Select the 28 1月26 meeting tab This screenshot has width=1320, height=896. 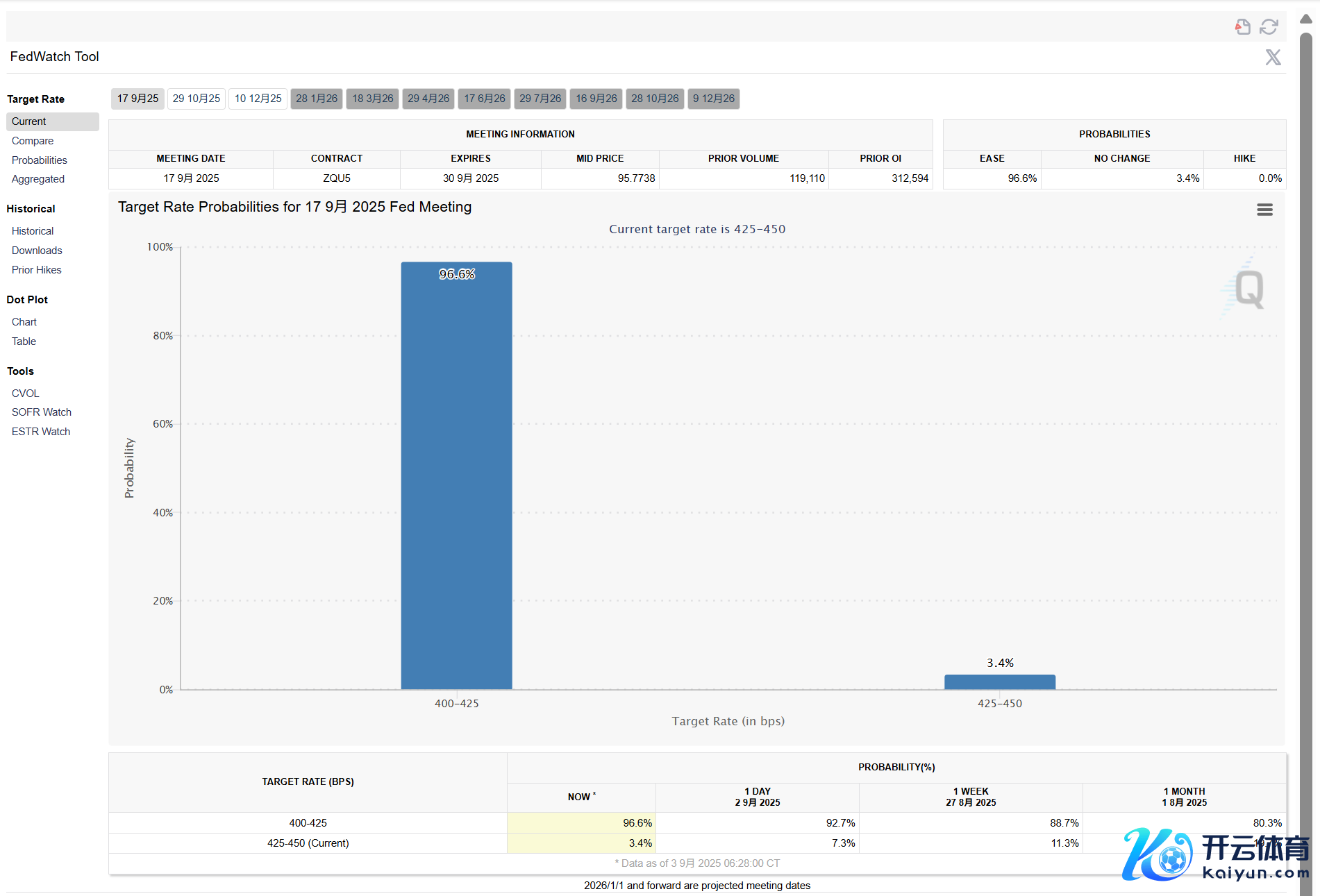317,99
